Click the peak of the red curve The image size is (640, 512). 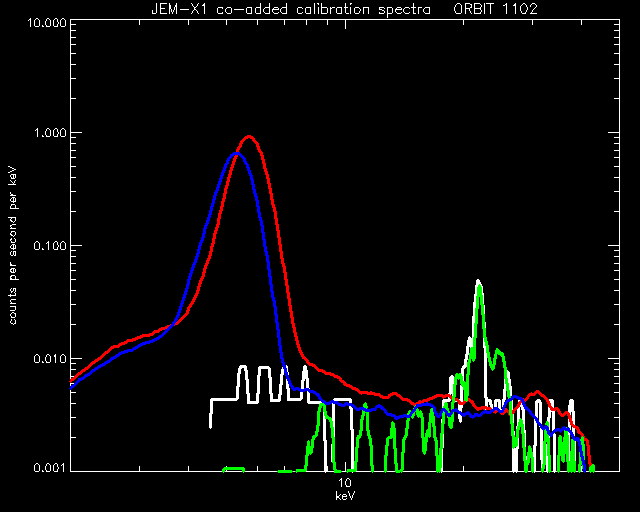249,137
